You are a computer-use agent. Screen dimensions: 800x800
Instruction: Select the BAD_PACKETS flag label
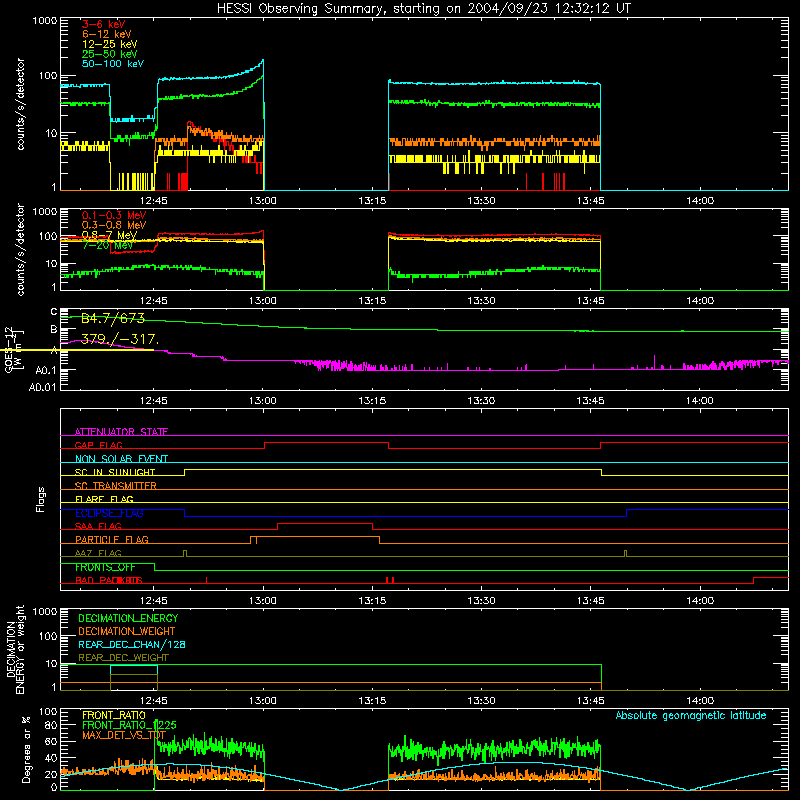[x=109, y=580]
